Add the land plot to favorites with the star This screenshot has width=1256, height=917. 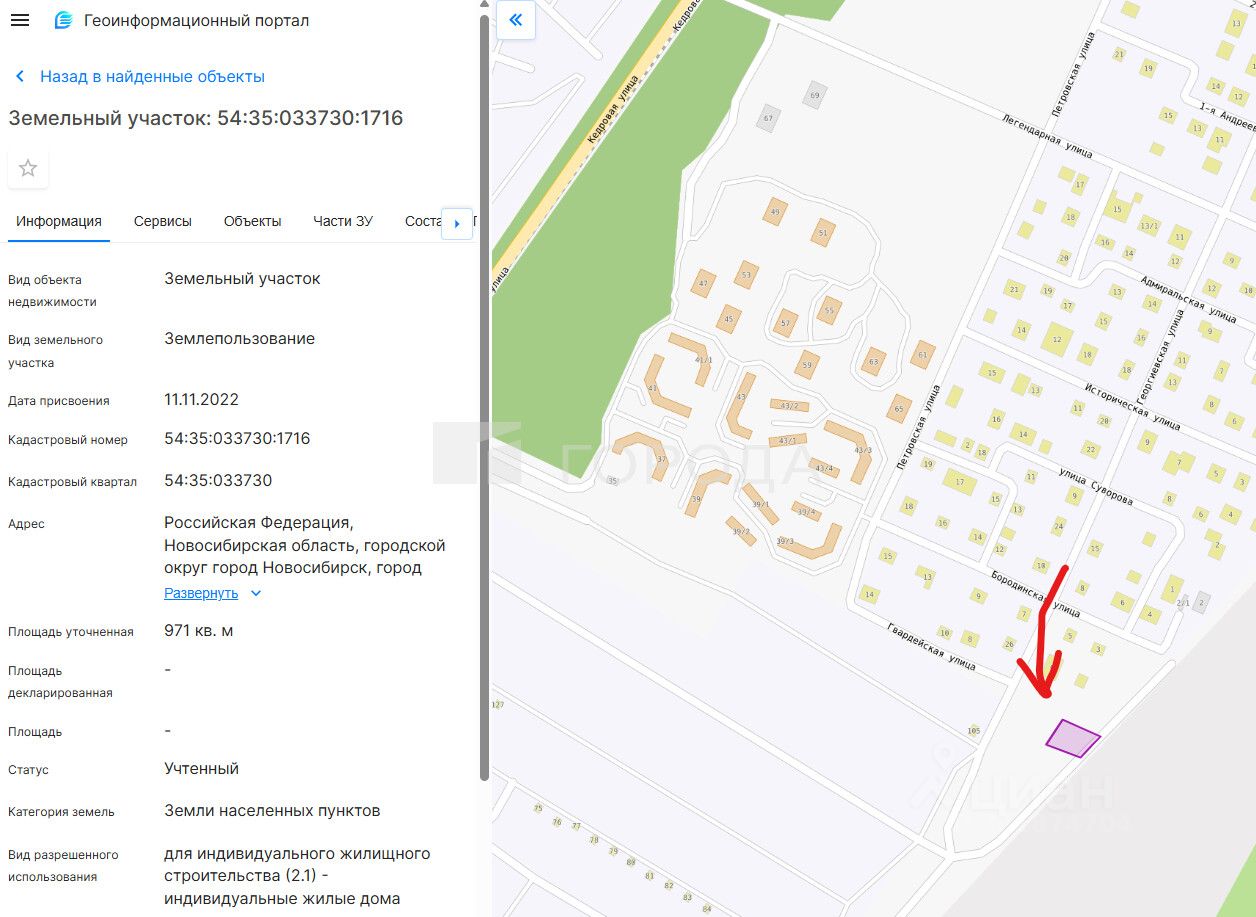point(28,168)
